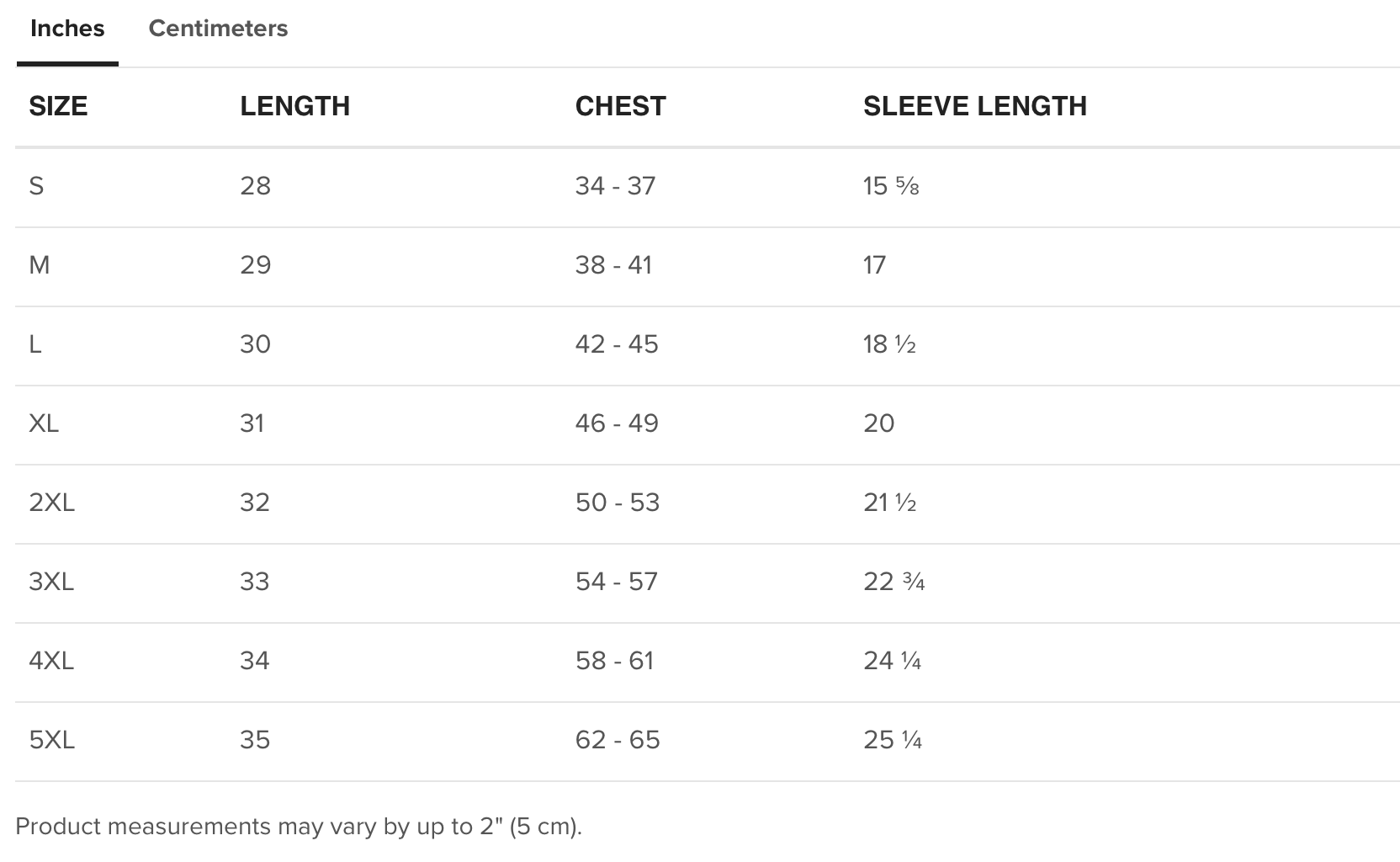Click the SIZE column header
The image size is (1400, 862).
pyautogui.click(x=58, y=106)
